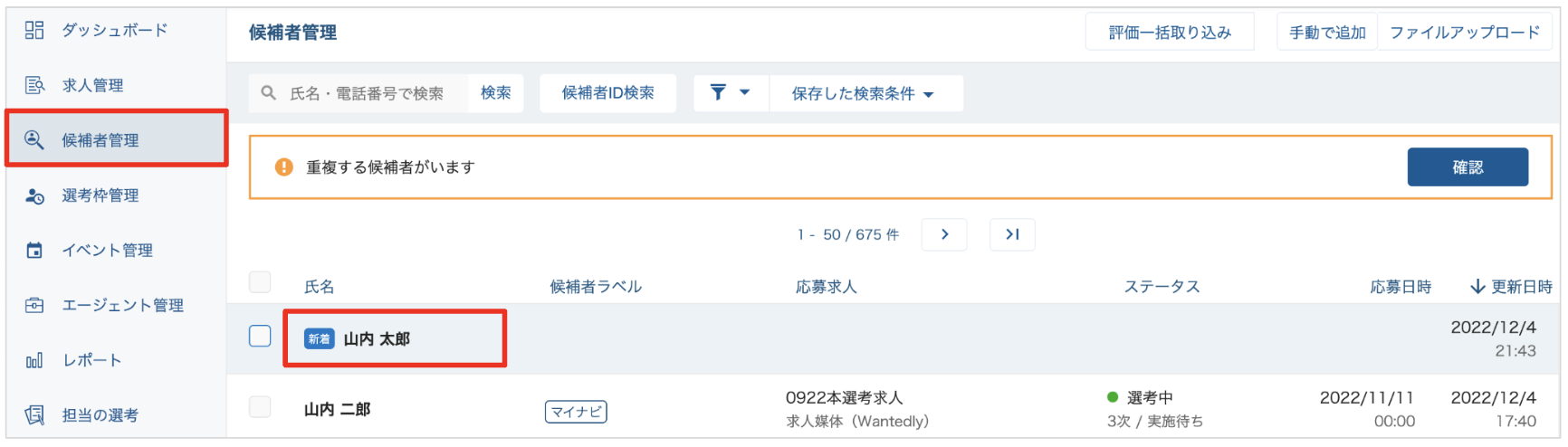Image resolution: width=1568 pixels, height=447 pixels.
Task: Click the 選考枠管理 sidebar icon
Action: click(x=34, y=195)
